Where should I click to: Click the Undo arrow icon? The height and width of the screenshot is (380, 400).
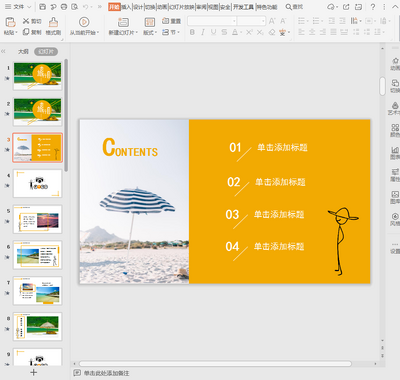pyautogui.click(x=86, y=7)
